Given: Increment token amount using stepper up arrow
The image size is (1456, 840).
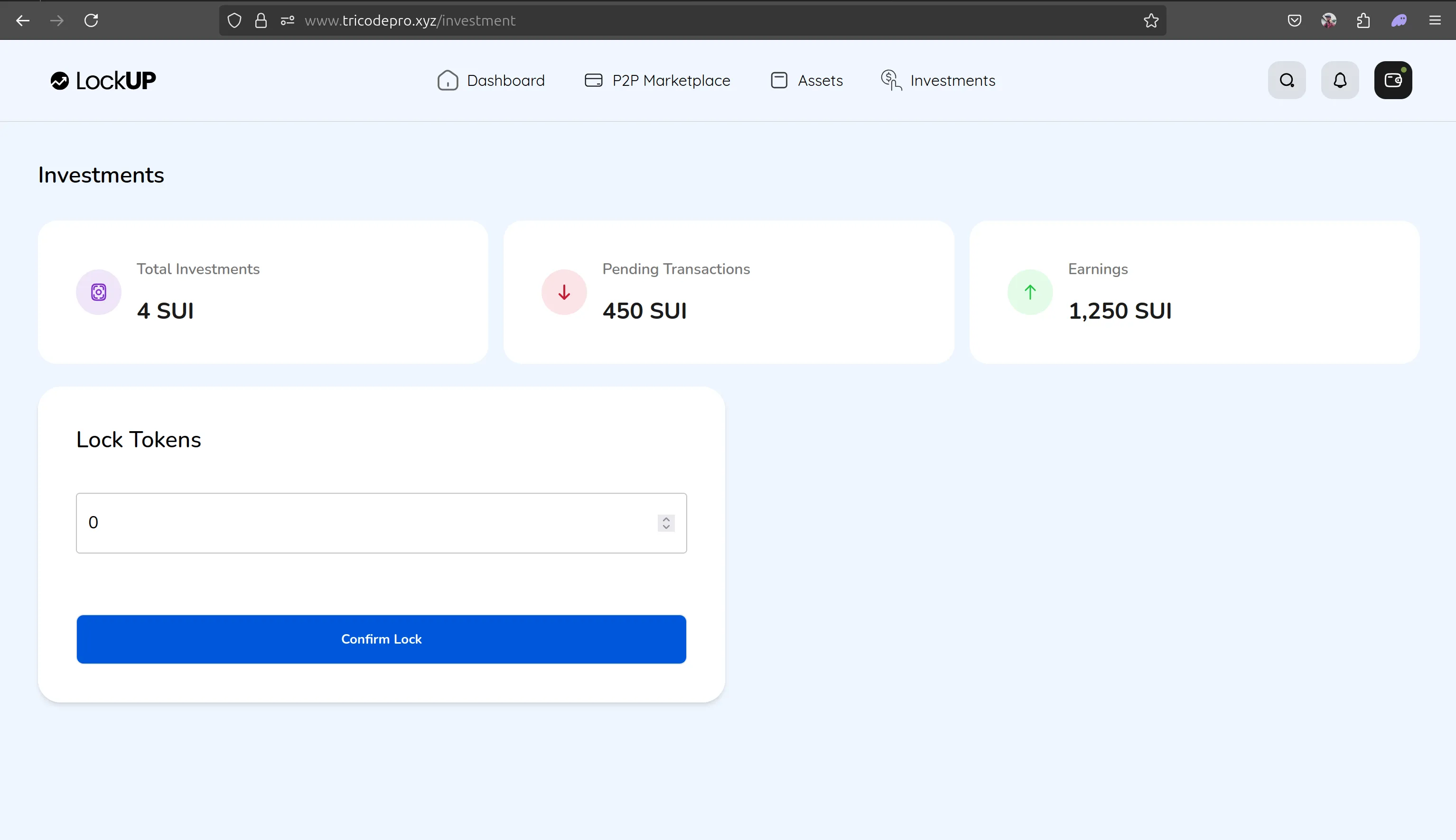Looking at the screenshot, I should pyautogui.click(x=666, y=518).
